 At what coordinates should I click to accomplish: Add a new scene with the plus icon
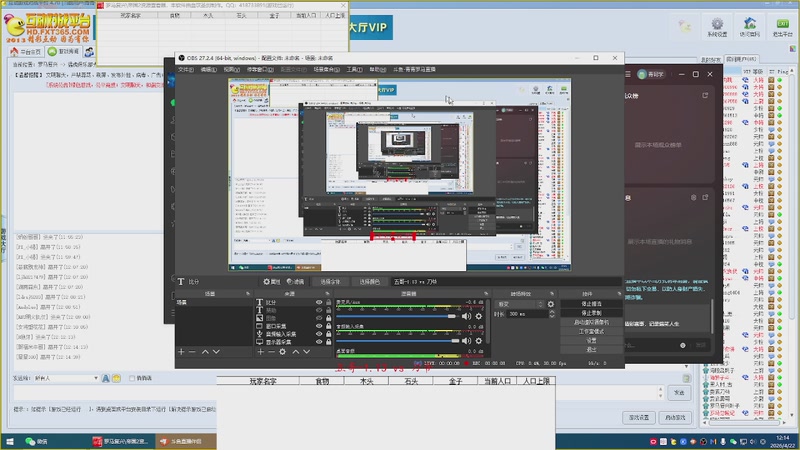(x=181, y=352)
